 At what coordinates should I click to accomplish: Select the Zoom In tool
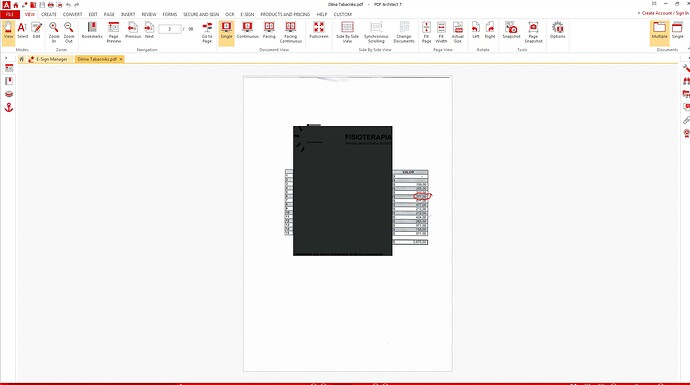54,32
